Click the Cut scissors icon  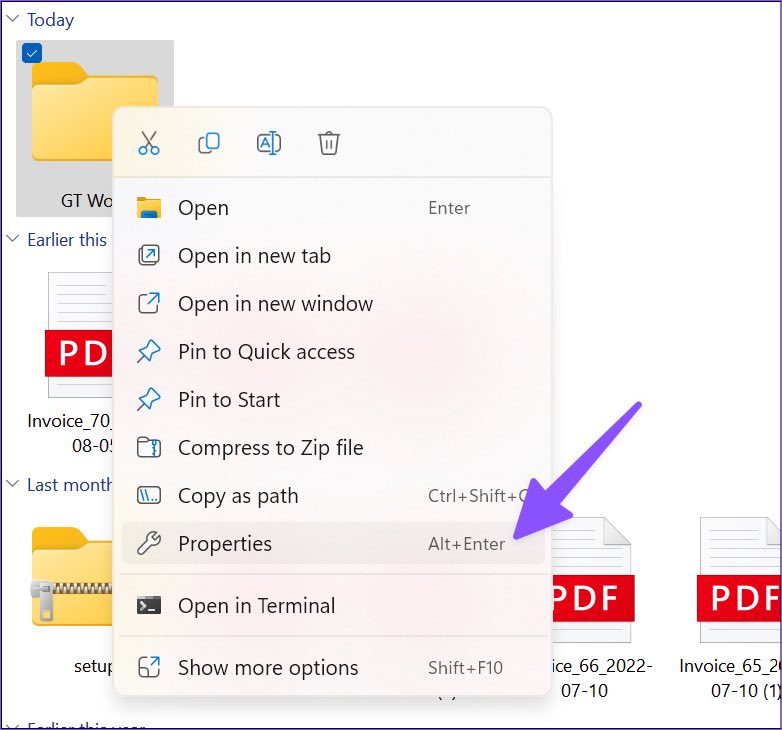tap(149, 143)
